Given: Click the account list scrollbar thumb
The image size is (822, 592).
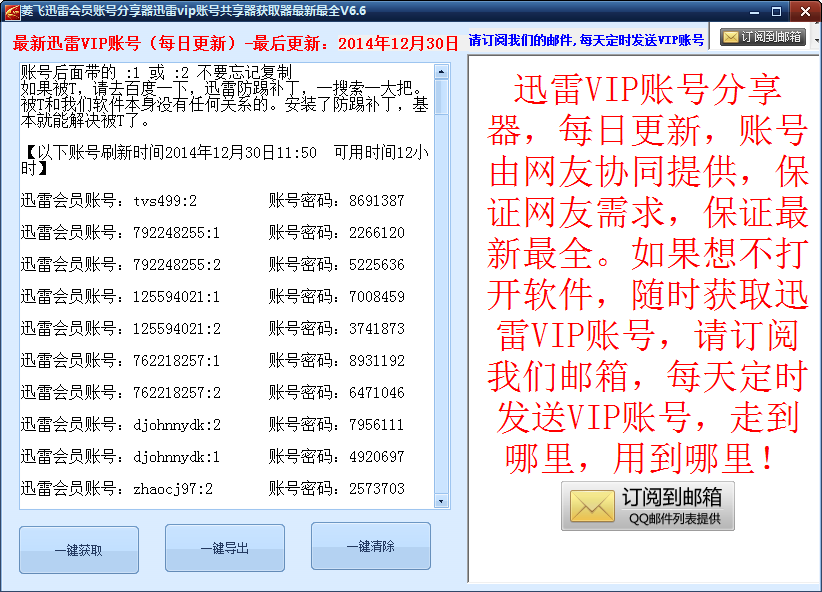Looking at the screenshot, I should click(x=441, y=96).
